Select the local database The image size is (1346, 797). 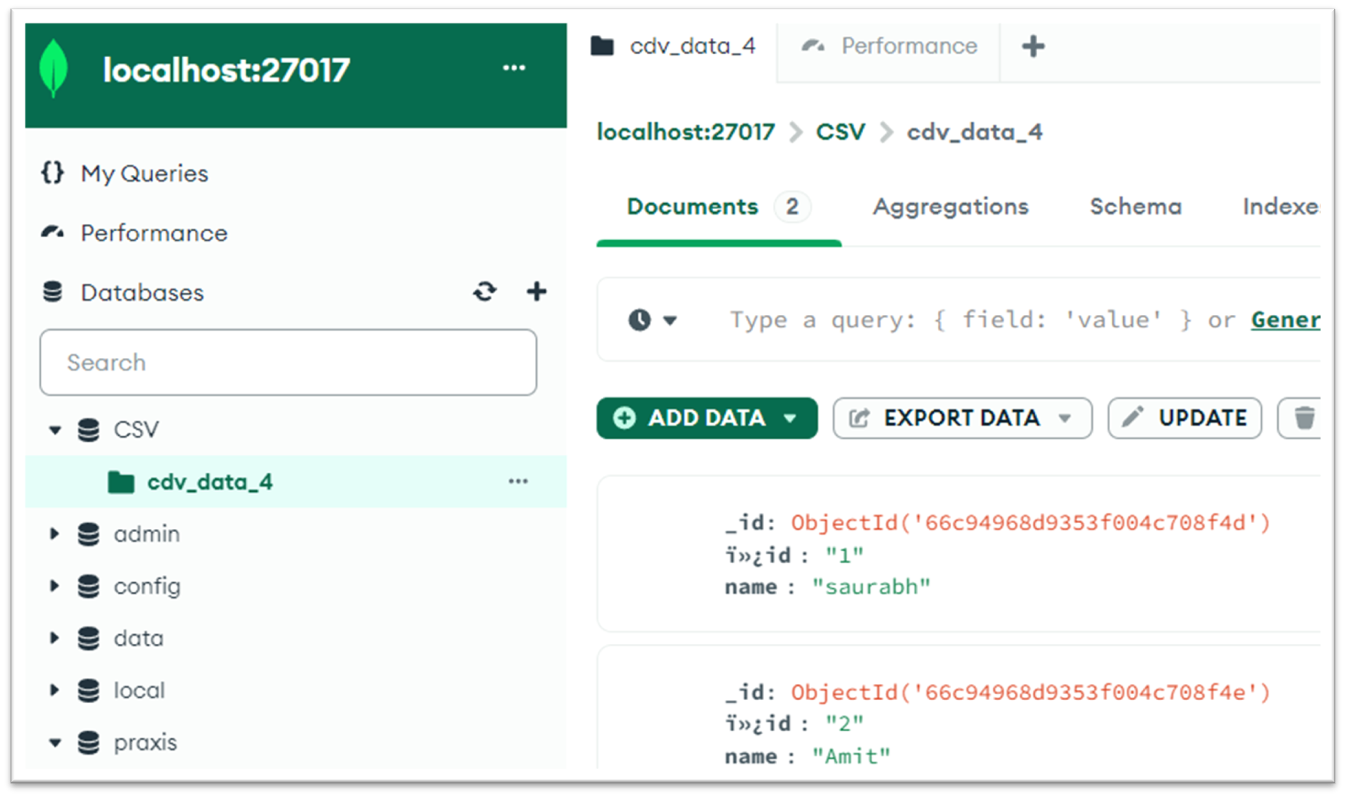click(x=139, y=690)
